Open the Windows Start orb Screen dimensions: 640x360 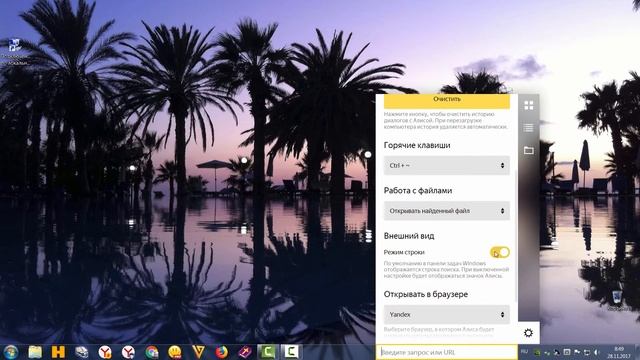coord(11,352)
